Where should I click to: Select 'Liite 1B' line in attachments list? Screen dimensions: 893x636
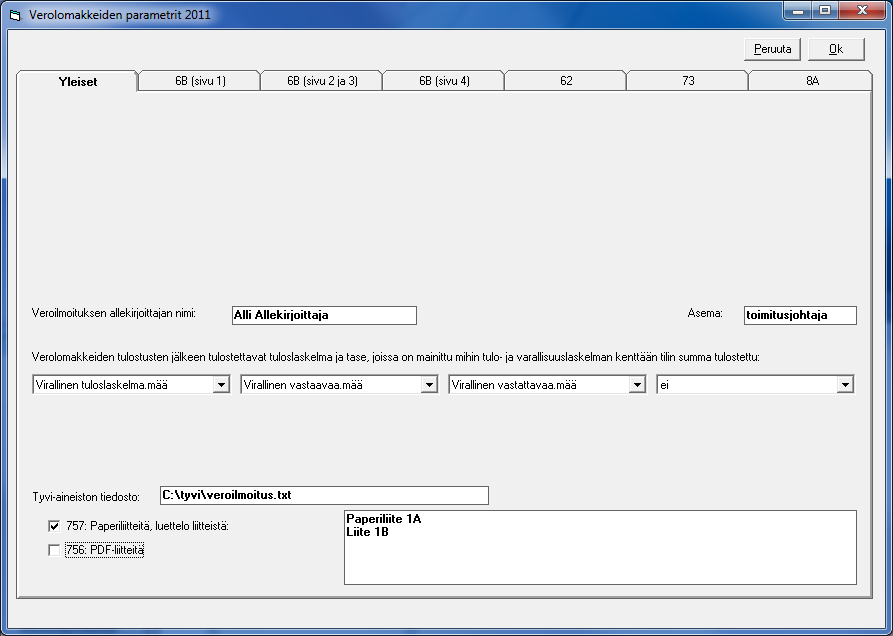coord(367,532)
